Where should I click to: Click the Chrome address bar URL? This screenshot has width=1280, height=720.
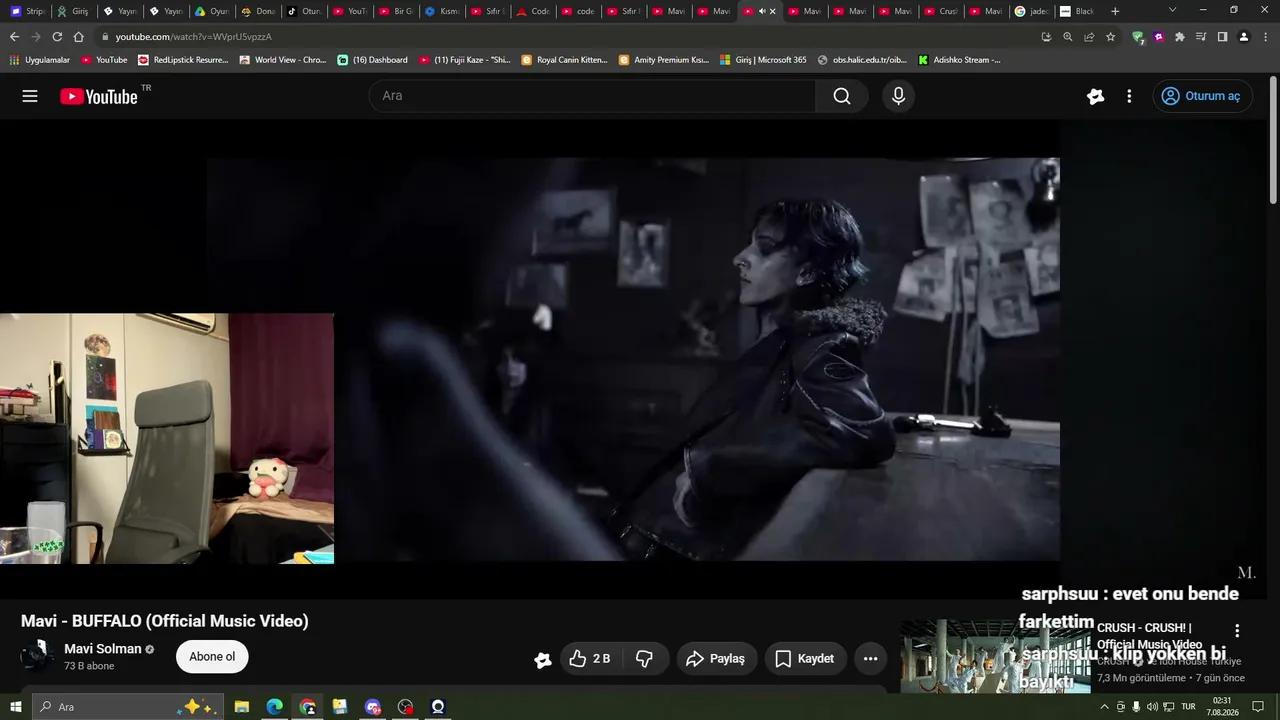point(193,37)
